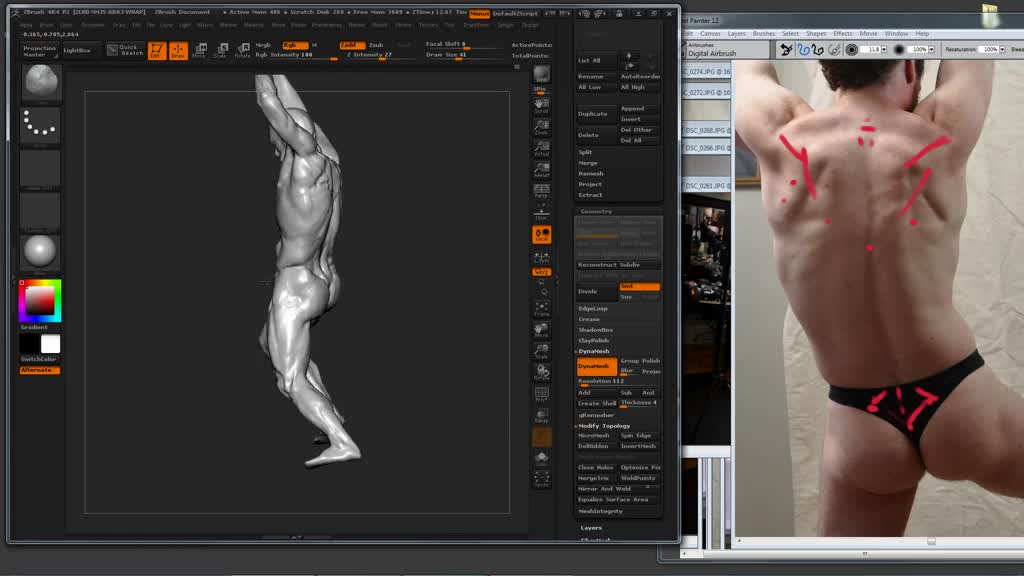Screen dimensions: 1024x576
Task: Adjust the DynaMesh Resolution slider
Action: (618, 381)
